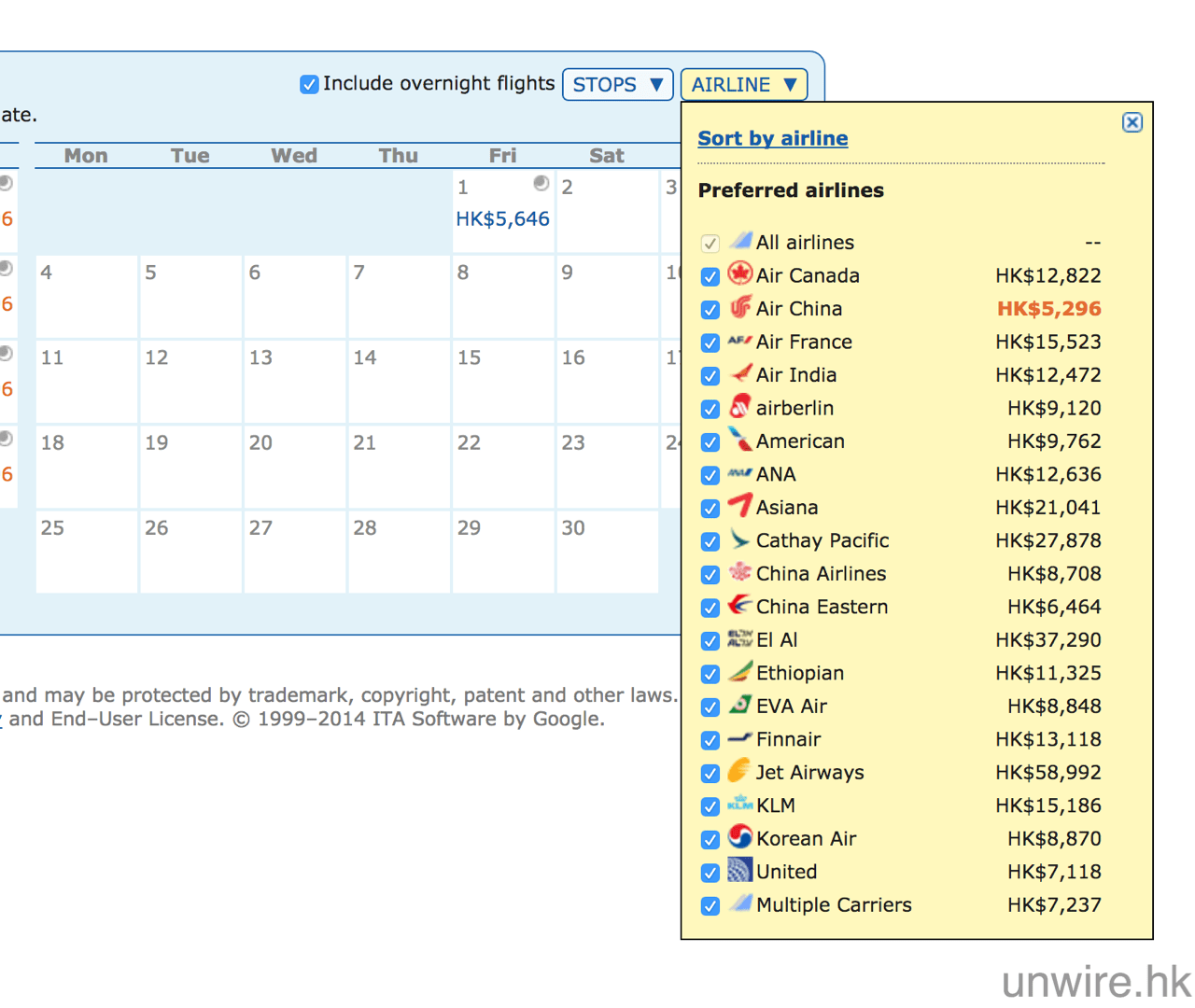
Task: Collapse the AIRLINE dropdown filter
Action: [743, 85]
